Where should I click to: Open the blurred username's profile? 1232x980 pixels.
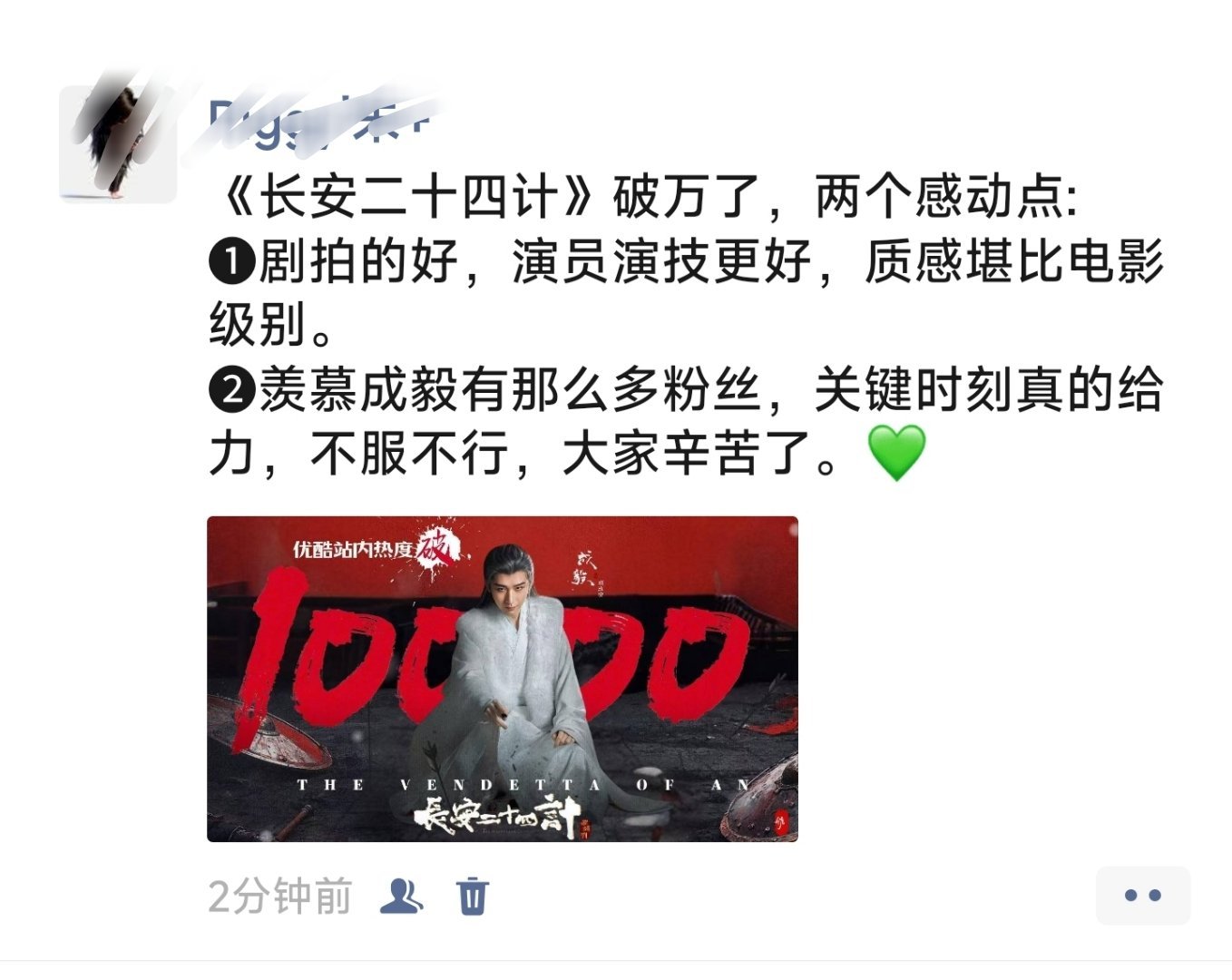point(318,122)
